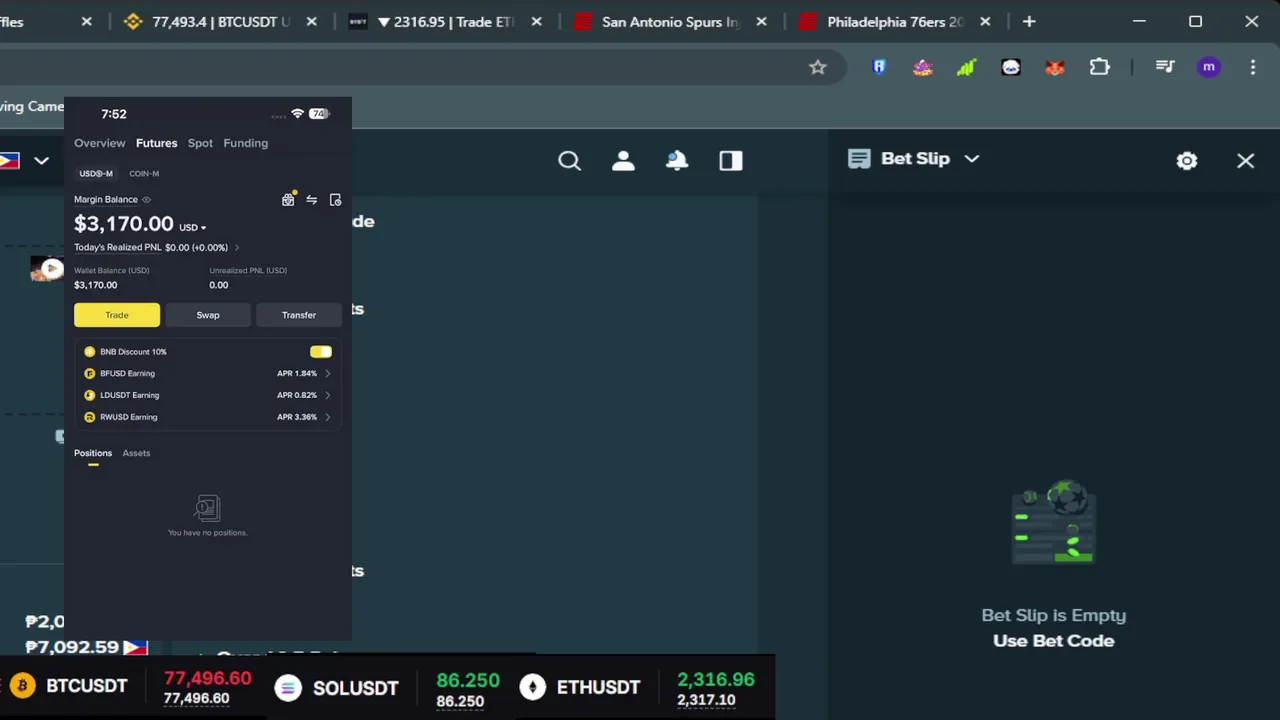Open Bet Slip settings gear

1187,161
